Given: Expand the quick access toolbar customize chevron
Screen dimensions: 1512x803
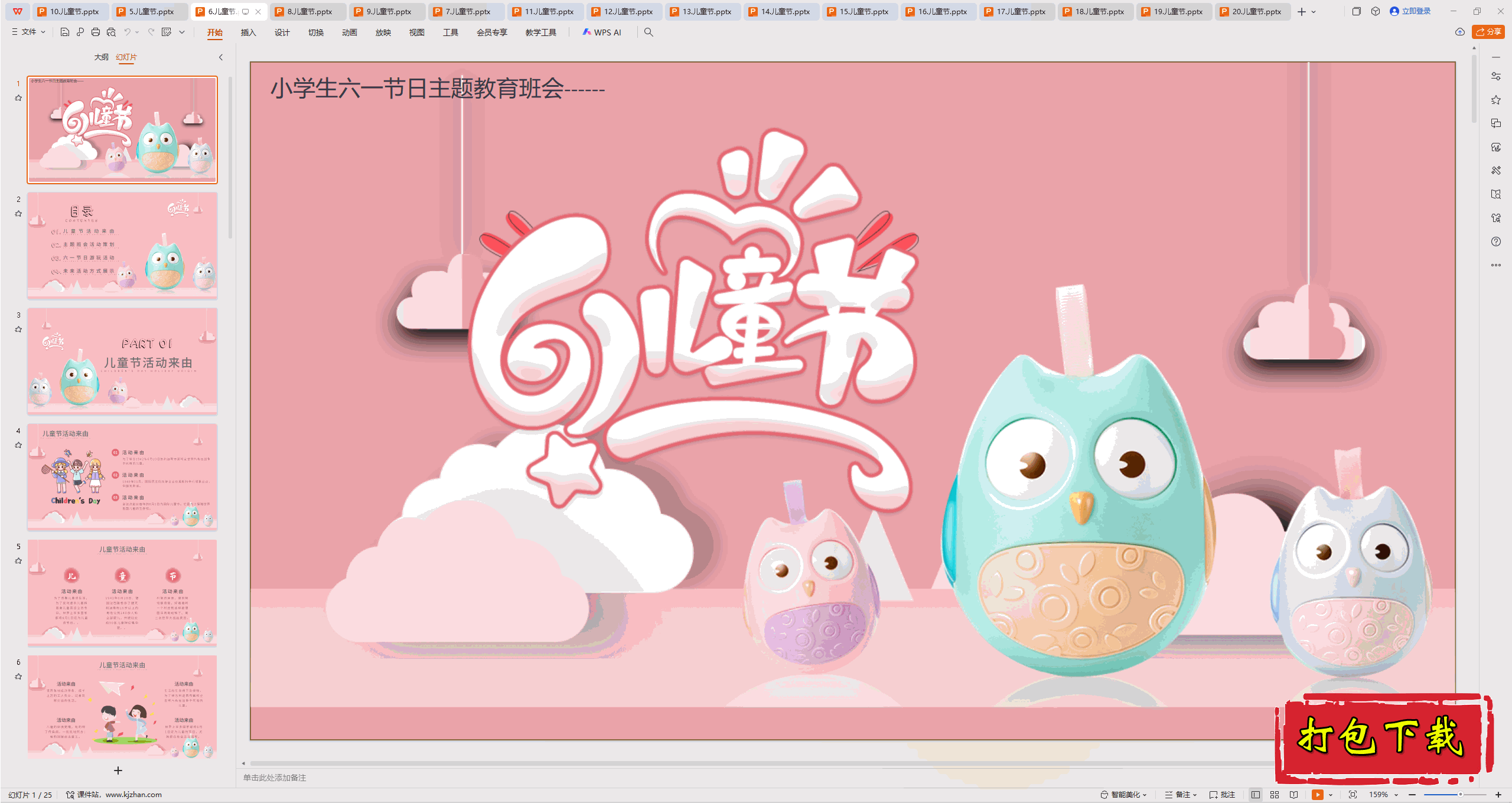Looking at the screenshot, I should coord(182,32).
